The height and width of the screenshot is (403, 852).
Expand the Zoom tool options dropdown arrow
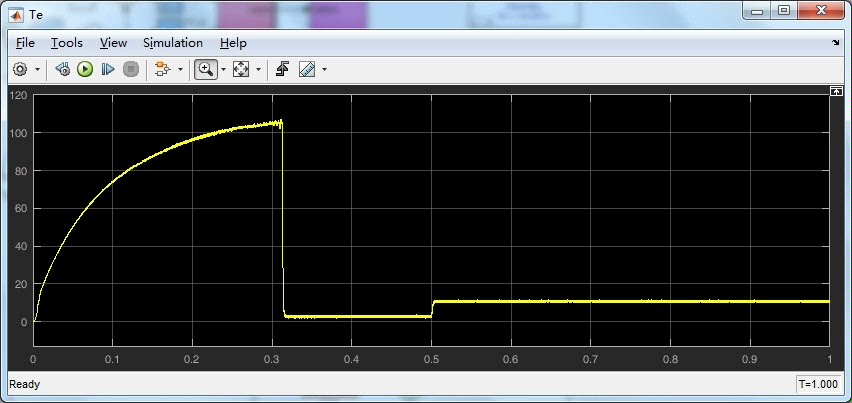(223, 70)
